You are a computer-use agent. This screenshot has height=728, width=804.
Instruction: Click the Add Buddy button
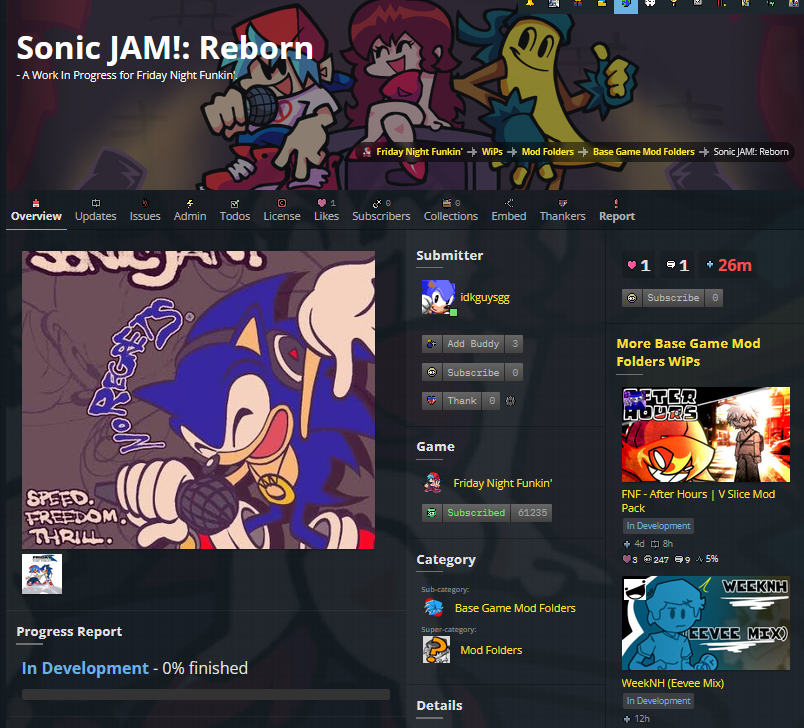click(472, 343)
